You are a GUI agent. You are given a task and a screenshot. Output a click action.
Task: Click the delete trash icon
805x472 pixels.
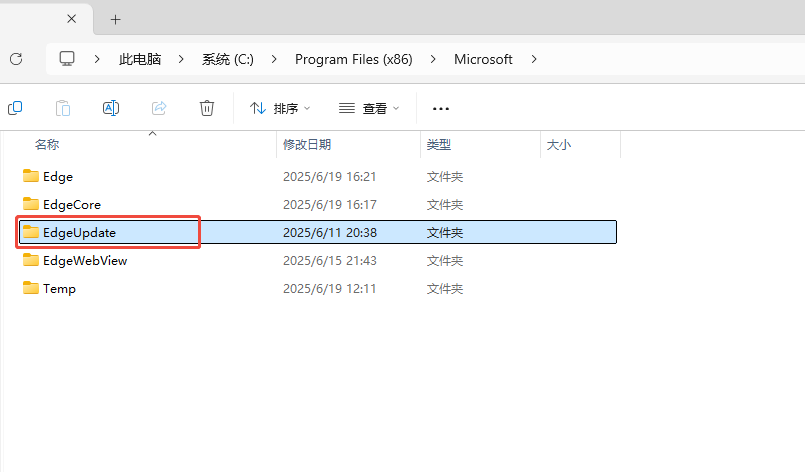[x=207, y=108]
